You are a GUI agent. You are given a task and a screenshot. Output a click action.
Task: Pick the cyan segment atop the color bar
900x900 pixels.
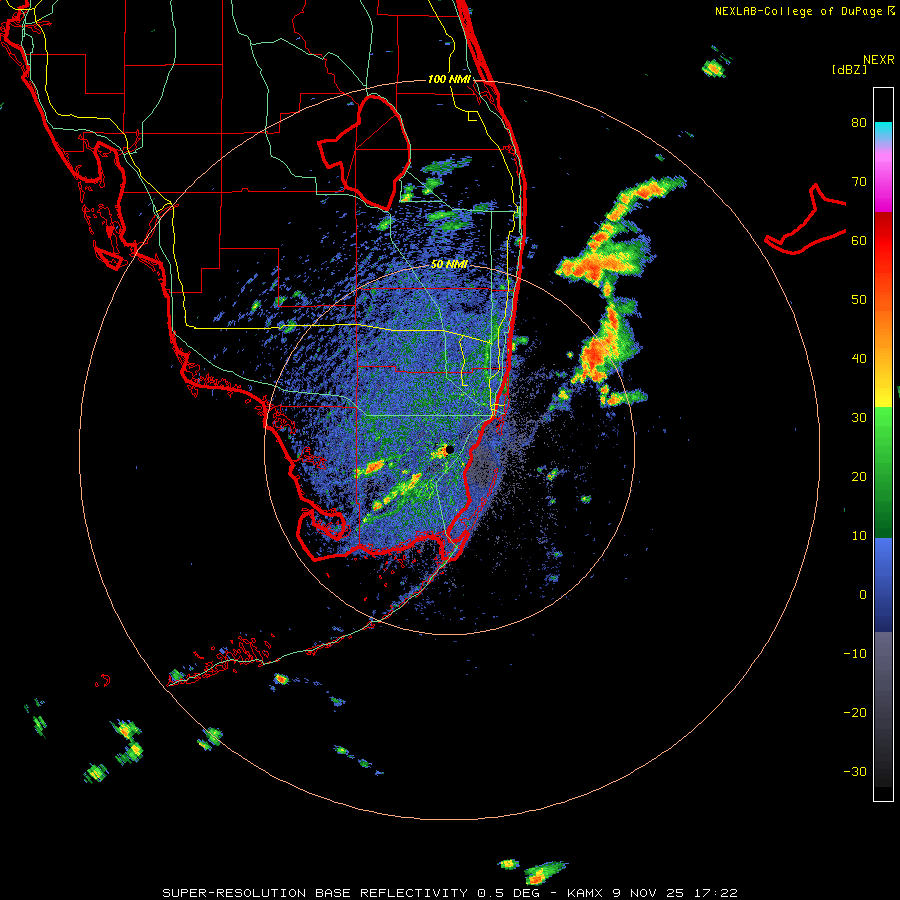coord(883,128)
